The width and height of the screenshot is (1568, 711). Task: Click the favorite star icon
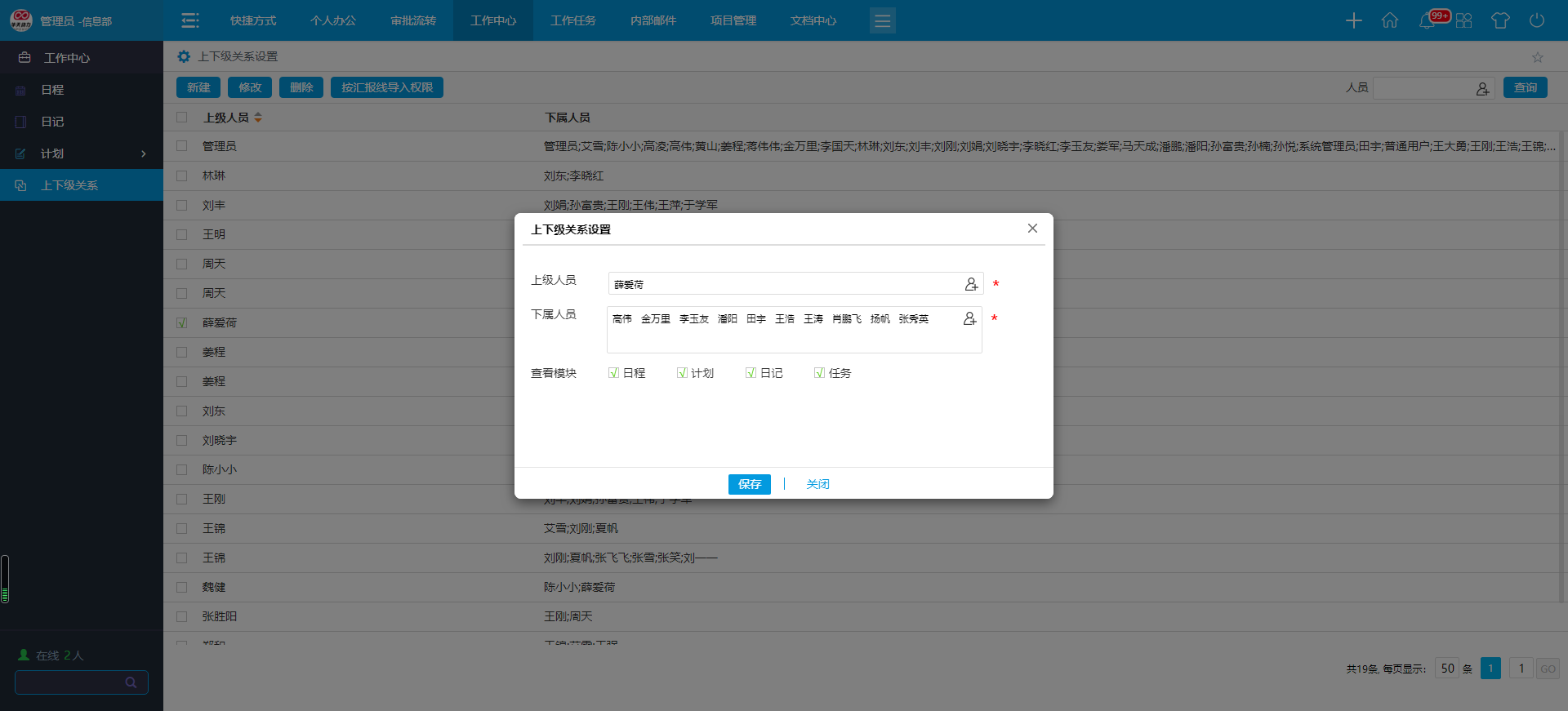1538,57
